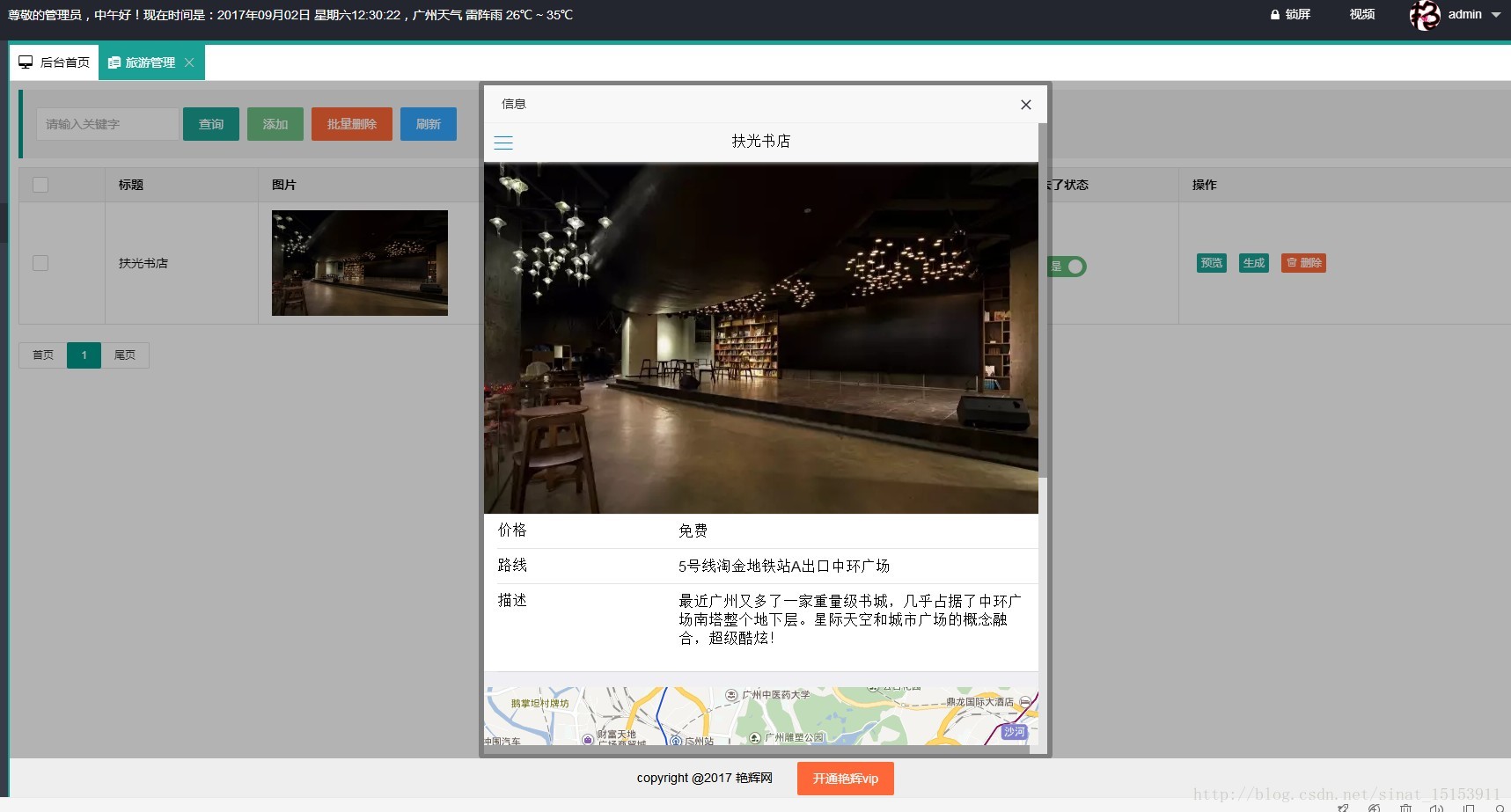Open the hamburger menu in the preview popup
This screenshot has width=1511, height=812.
[x=503, y=143]
